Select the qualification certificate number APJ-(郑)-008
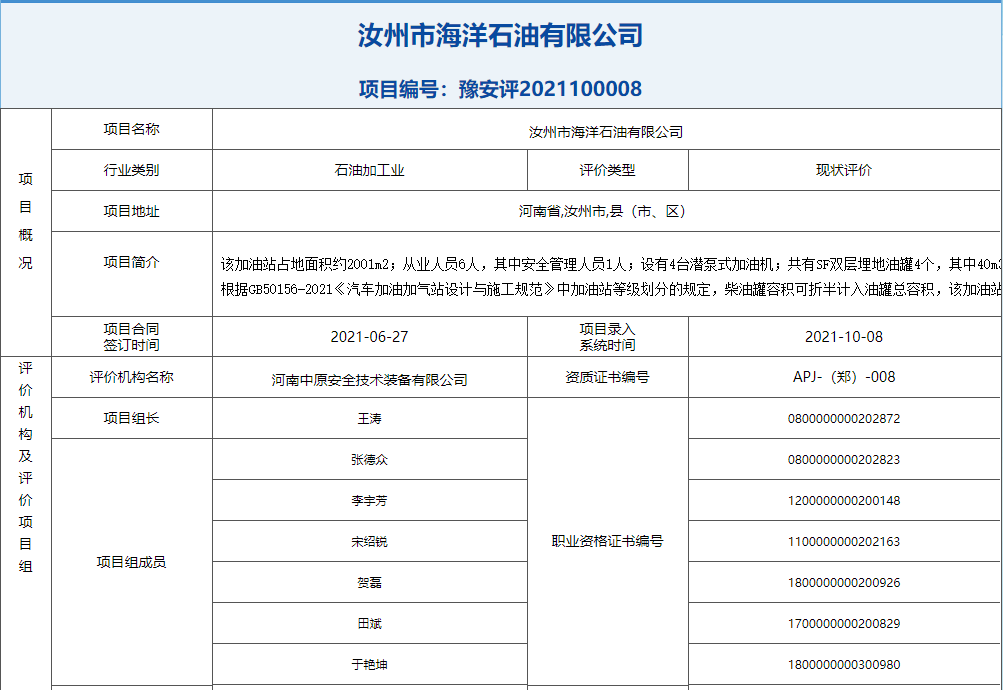The height and width of the screenshot is (690, 1003). [x=843, y=377]
